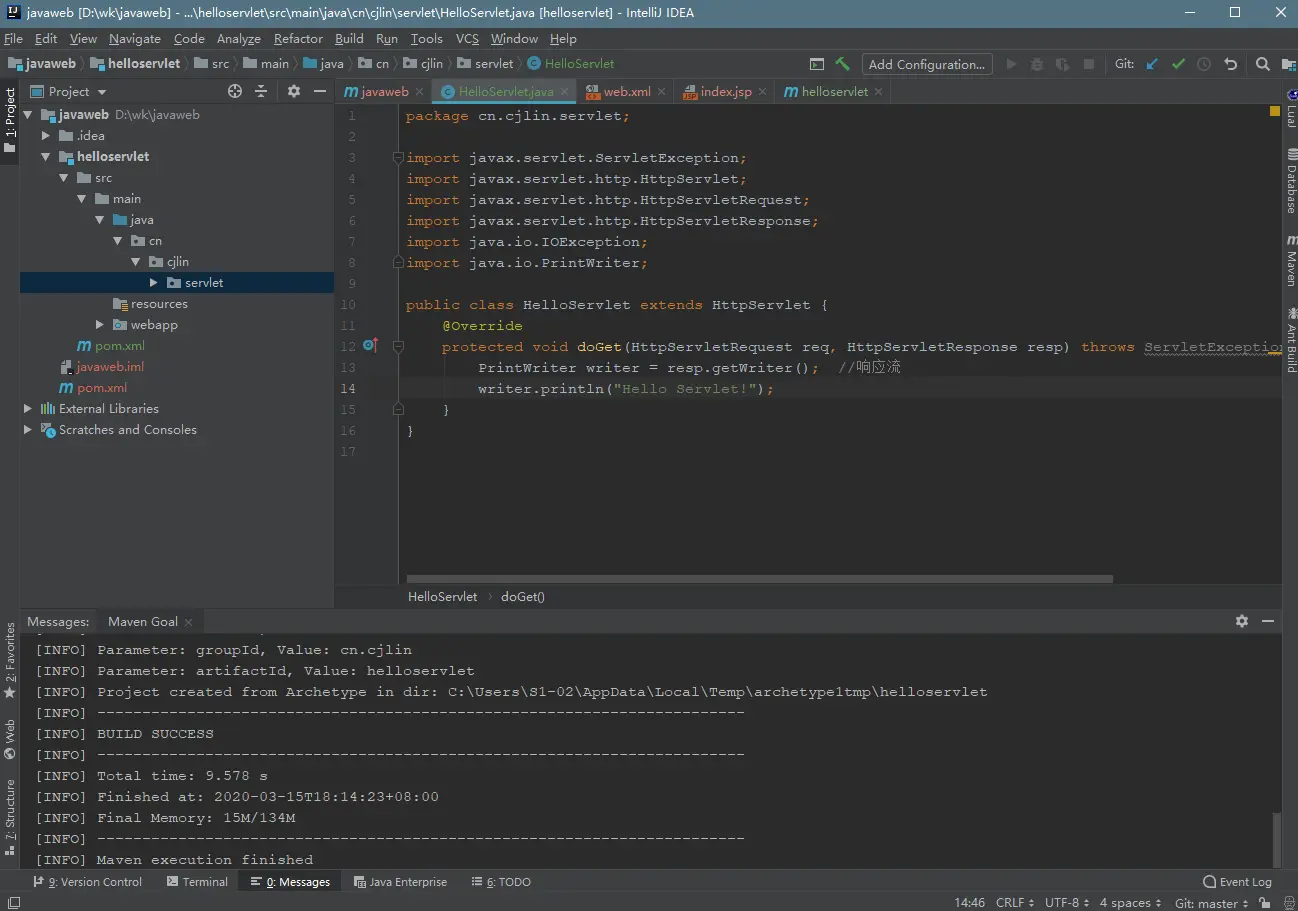1298x911 pixels.
Task: Click the Build Project hammer icon
Action: [842, 64]
